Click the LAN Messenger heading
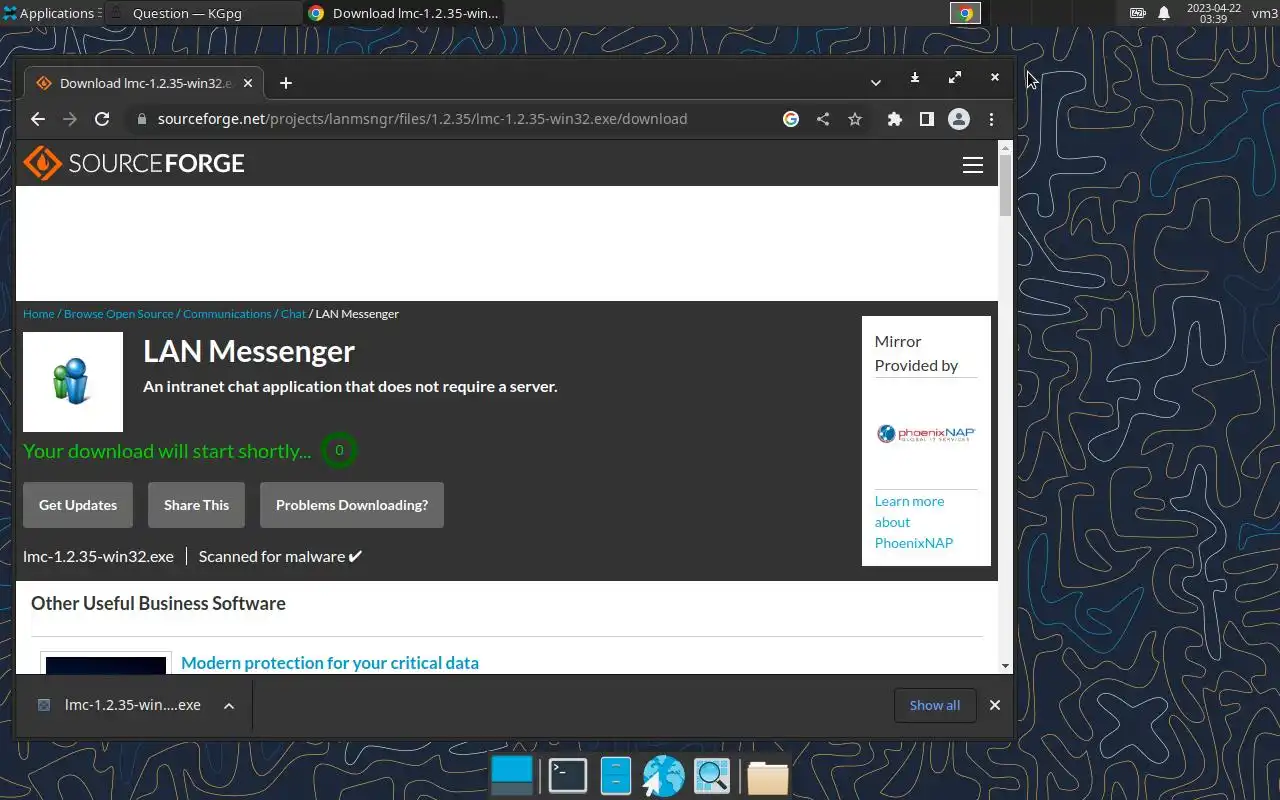1280x800 pixels. [249, 351]
